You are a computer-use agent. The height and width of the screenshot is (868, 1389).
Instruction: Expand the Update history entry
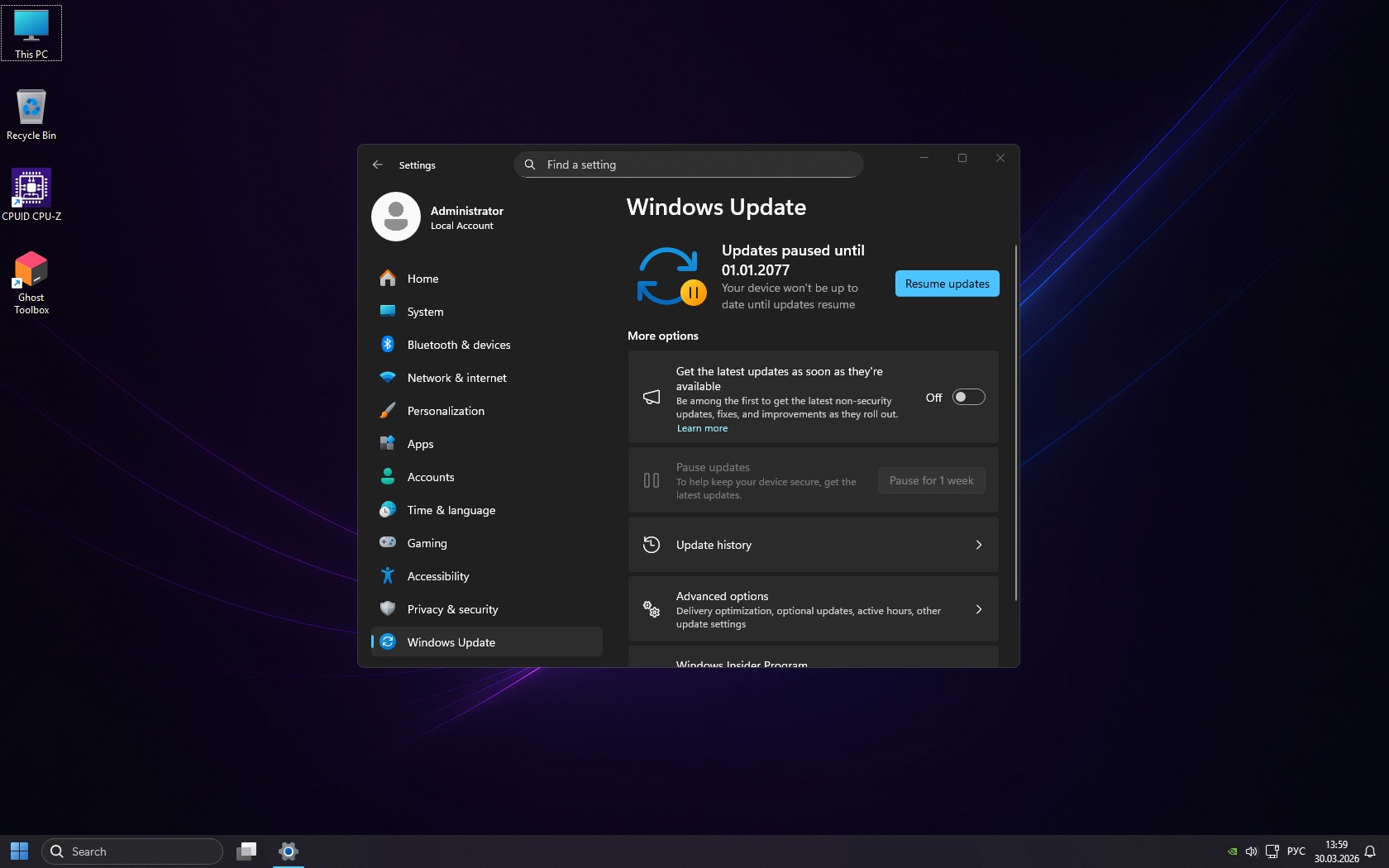(x=813, y=545)
